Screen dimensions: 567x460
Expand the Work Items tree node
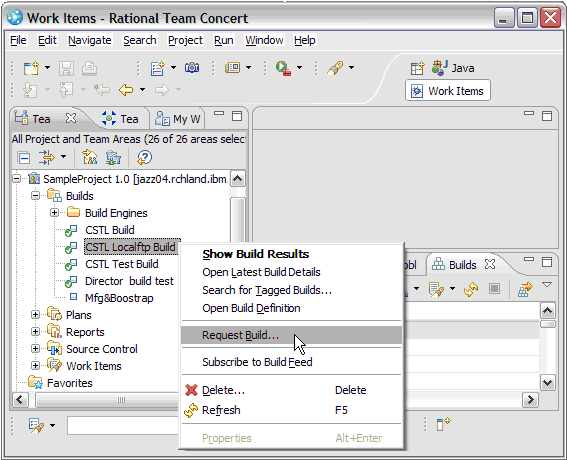pyautogui.click(x=35, y=366)
